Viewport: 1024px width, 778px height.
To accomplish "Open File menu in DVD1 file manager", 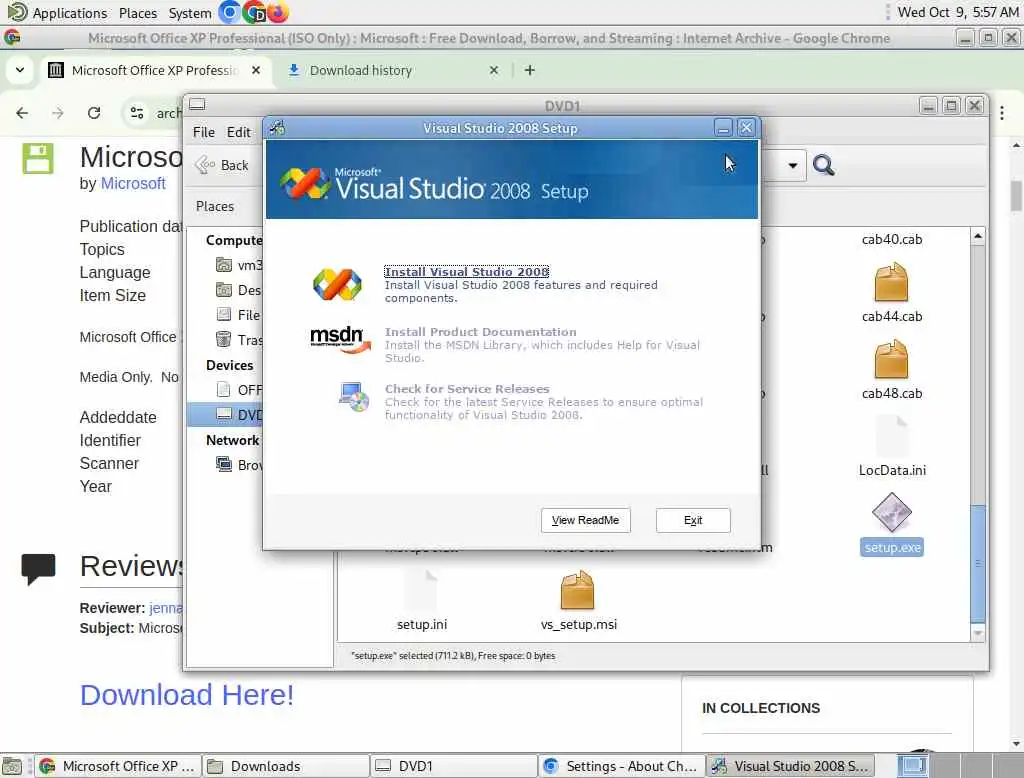I will click(x=204, y=132).
